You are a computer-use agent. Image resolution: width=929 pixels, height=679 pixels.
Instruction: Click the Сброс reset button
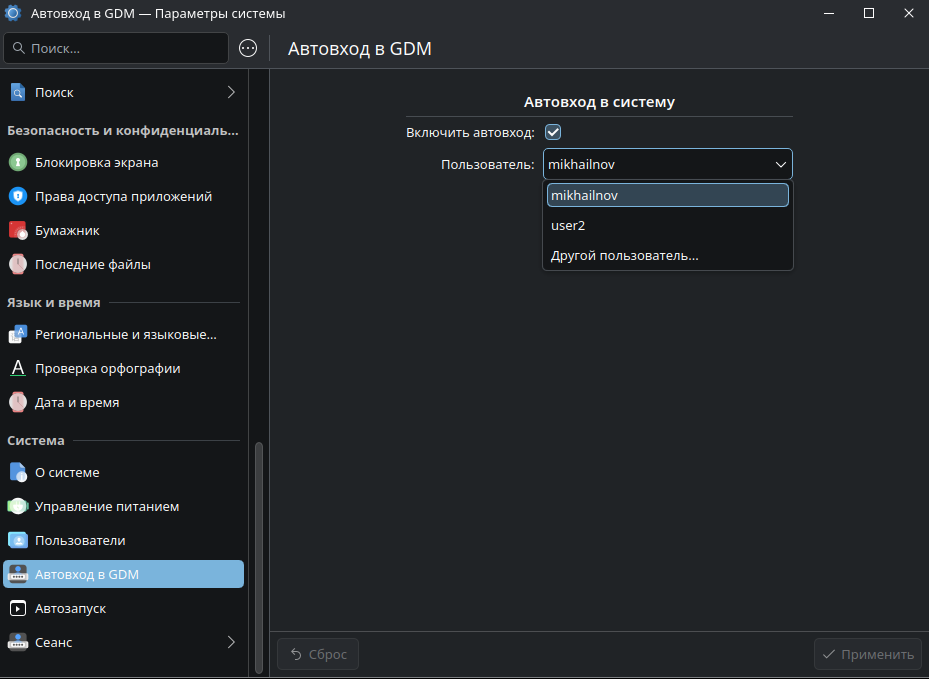(x=318, y=654)
